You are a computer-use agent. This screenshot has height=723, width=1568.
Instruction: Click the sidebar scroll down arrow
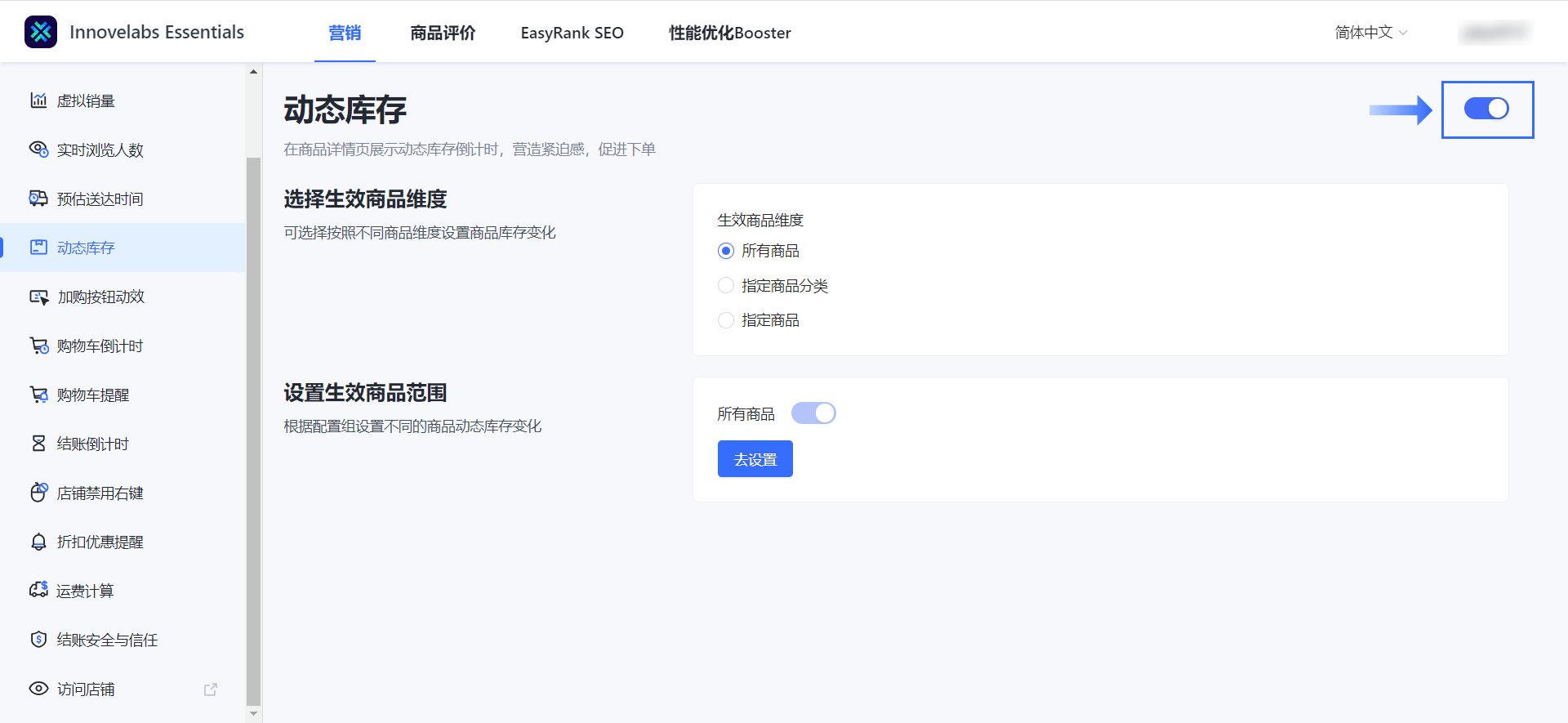tap(253, 713)
